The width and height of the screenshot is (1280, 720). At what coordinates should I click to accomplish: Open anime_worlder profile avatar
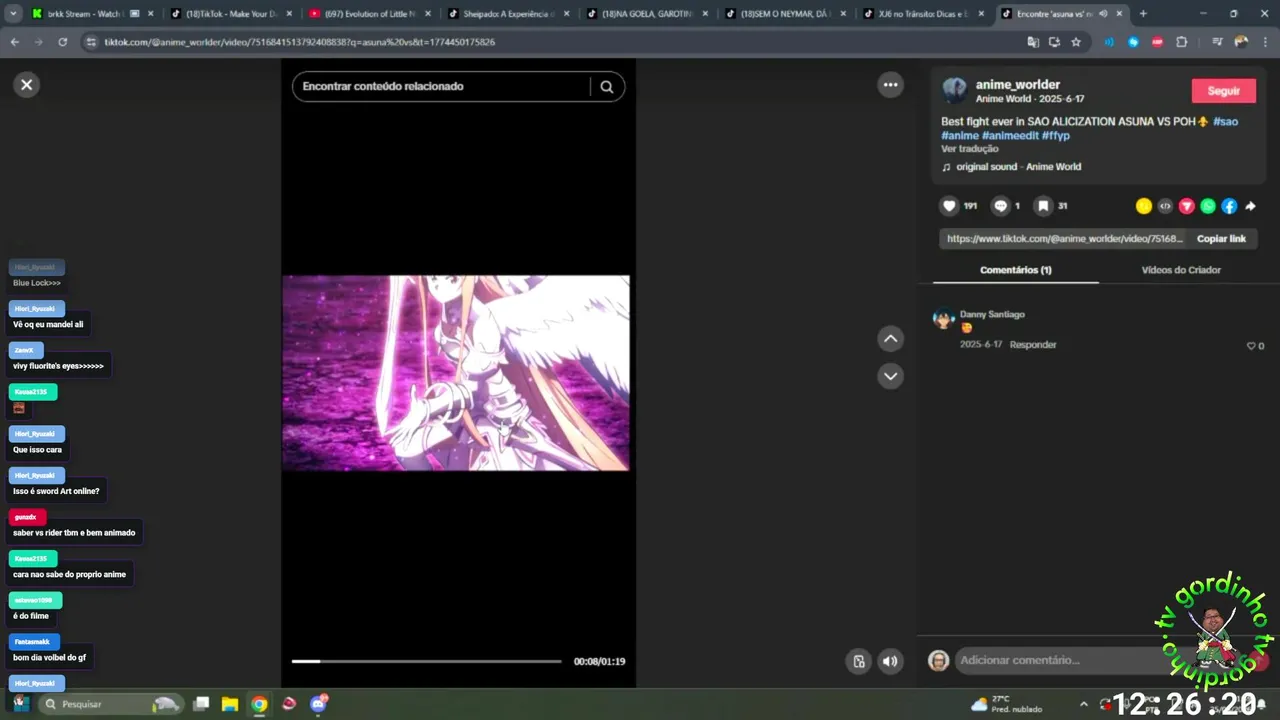point(955,90)
